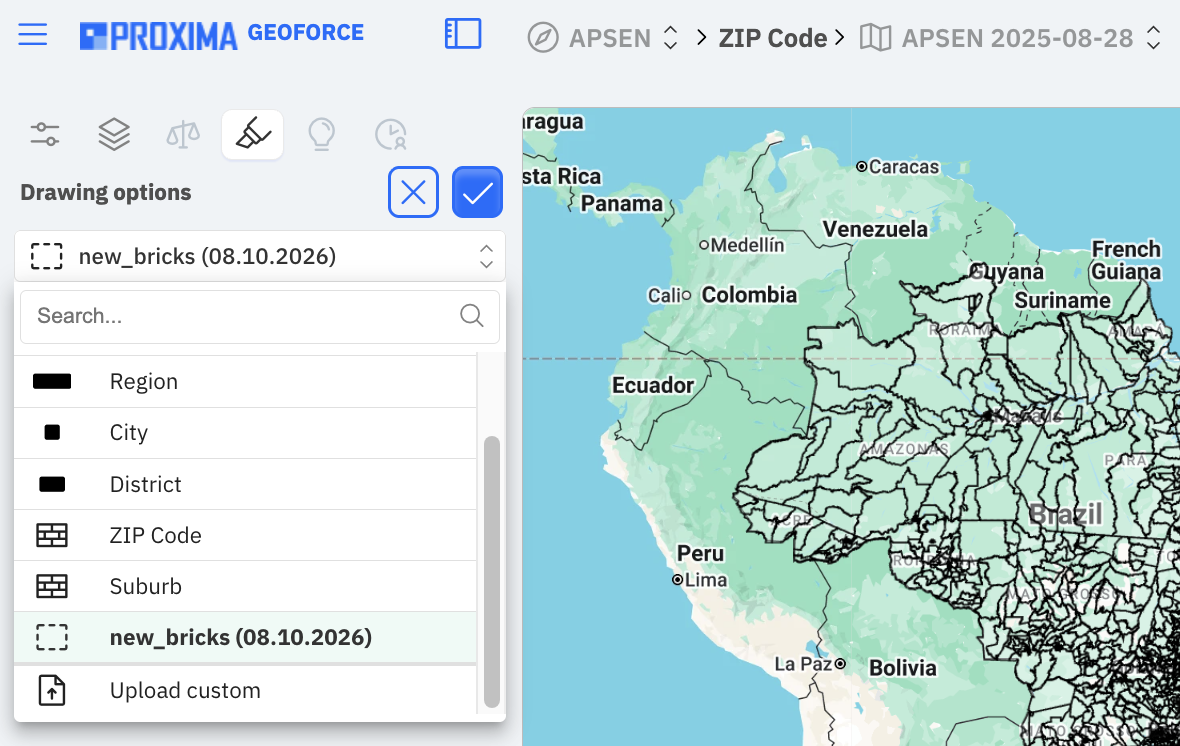Open the balance scales tab
Image resolution: width=1180 pixels, height=746 pixels.
pyautogui.click(x=183, y=135)
